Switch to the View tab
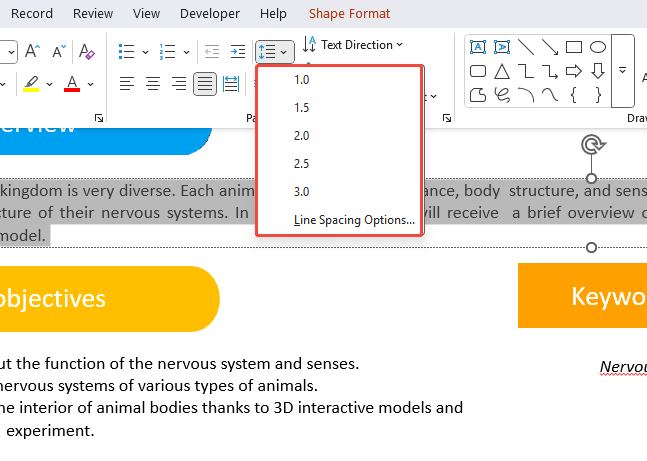Screen dimensions: 647x461 tap(146, 14)
